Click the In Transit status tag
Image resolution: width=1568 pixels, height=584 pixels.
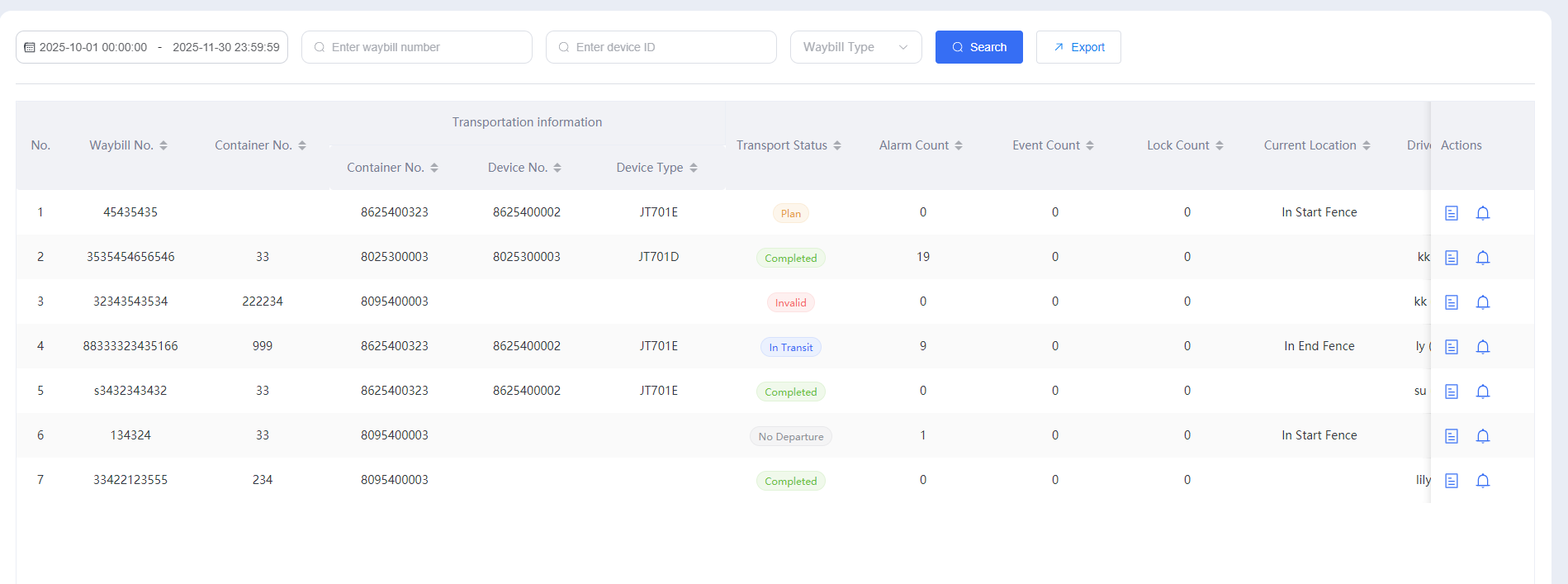(x=790, y=348)
